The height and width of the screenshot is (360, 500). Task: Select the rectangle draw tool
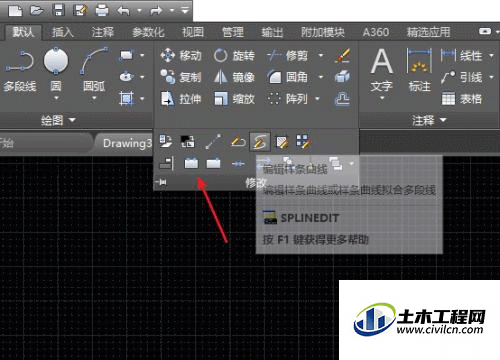[126, 55]
